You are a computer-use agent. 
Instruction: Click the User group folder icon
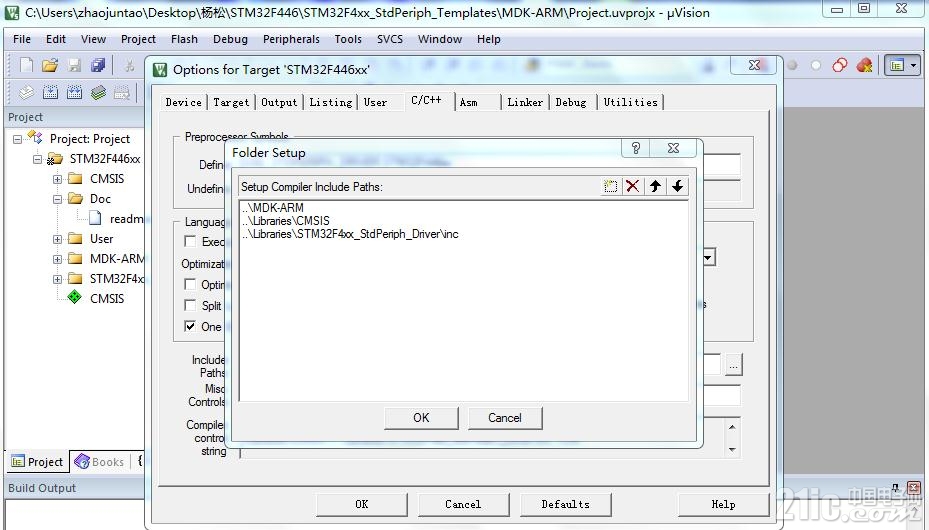[x=75, y=239]
